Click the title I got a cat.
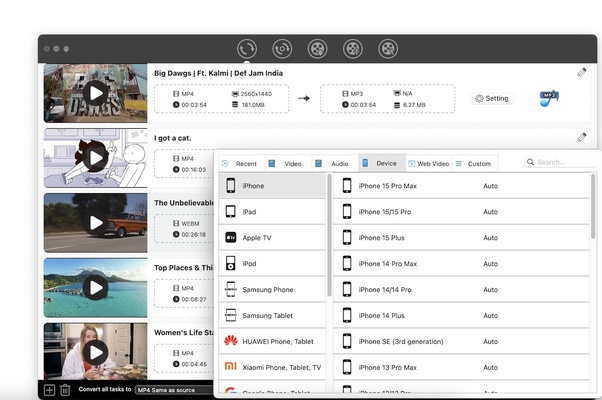Screen dimensions: 602x400 [x=172, y=138]
